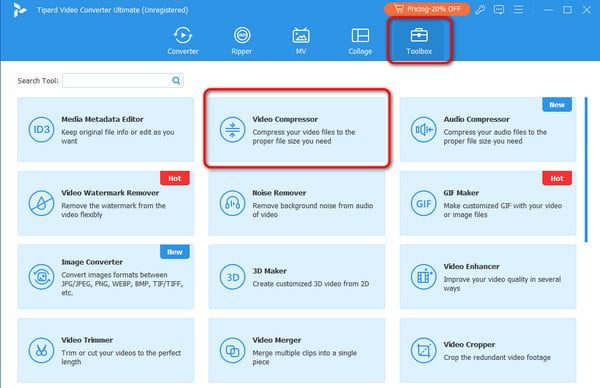
Task: Click the Audio Compressor title text
Action: coord(476,119)
